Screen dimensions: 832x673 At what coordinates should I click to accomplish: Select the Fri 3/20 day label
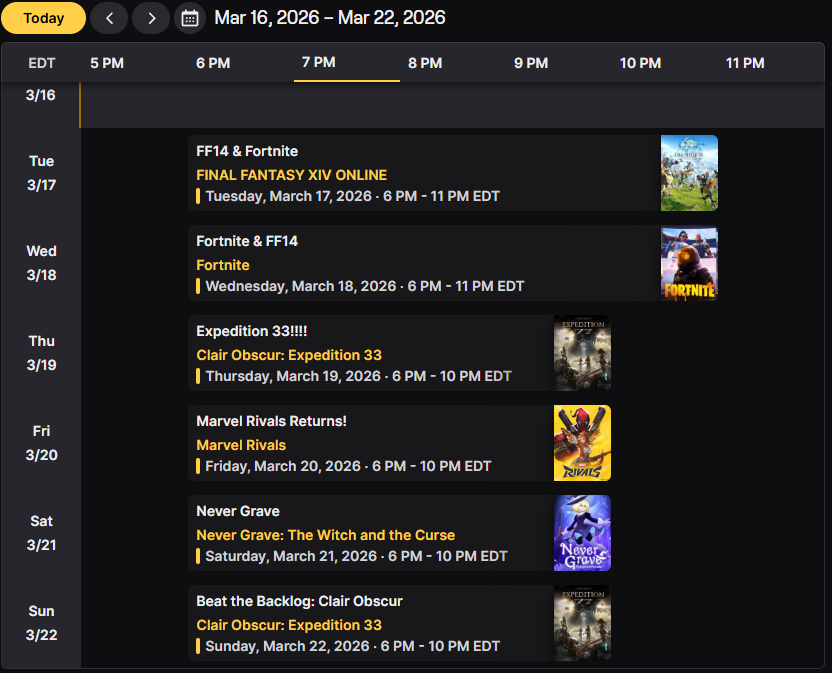pos(41,443)
